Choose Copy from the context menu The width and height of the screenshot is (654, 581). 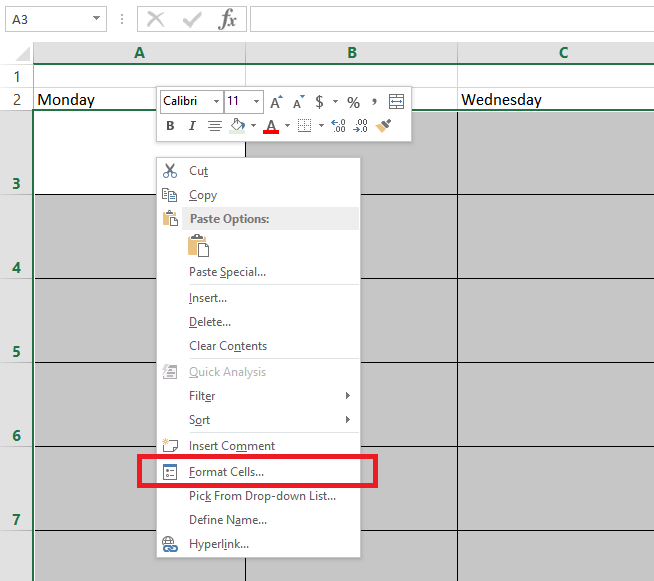tap(258, 195)
